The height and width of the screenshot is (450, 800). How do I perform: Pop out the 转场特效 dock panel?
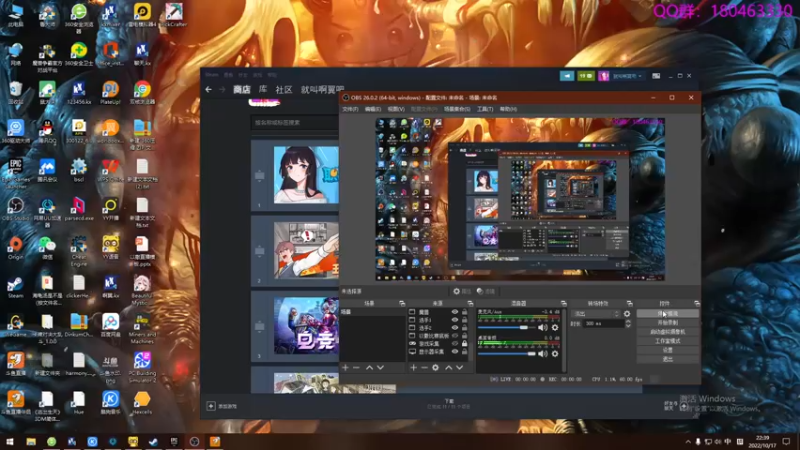(x=630, y=304)
